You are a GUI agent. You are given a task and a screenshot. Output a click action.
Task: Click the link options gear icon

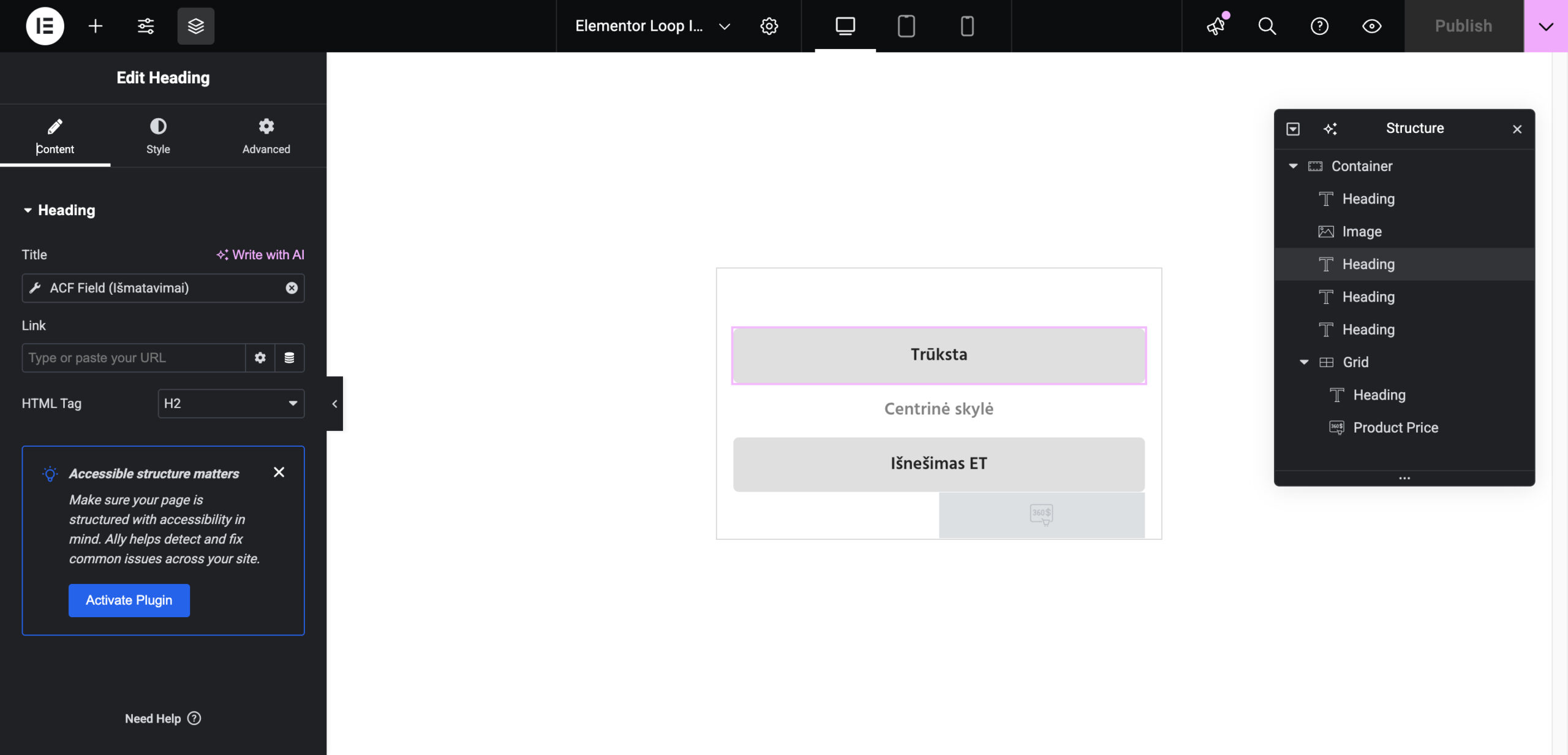(260, 358)
